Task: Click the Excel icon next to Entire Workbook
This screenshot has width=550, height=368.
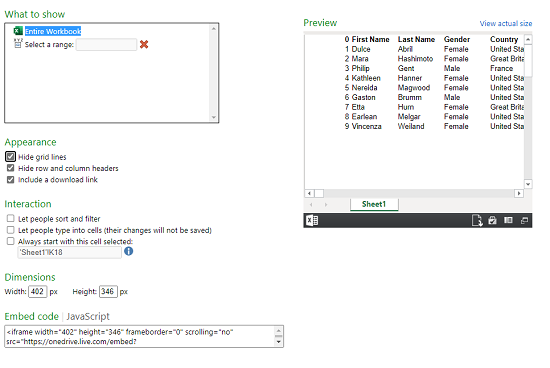Action: (x=18, y=31)
